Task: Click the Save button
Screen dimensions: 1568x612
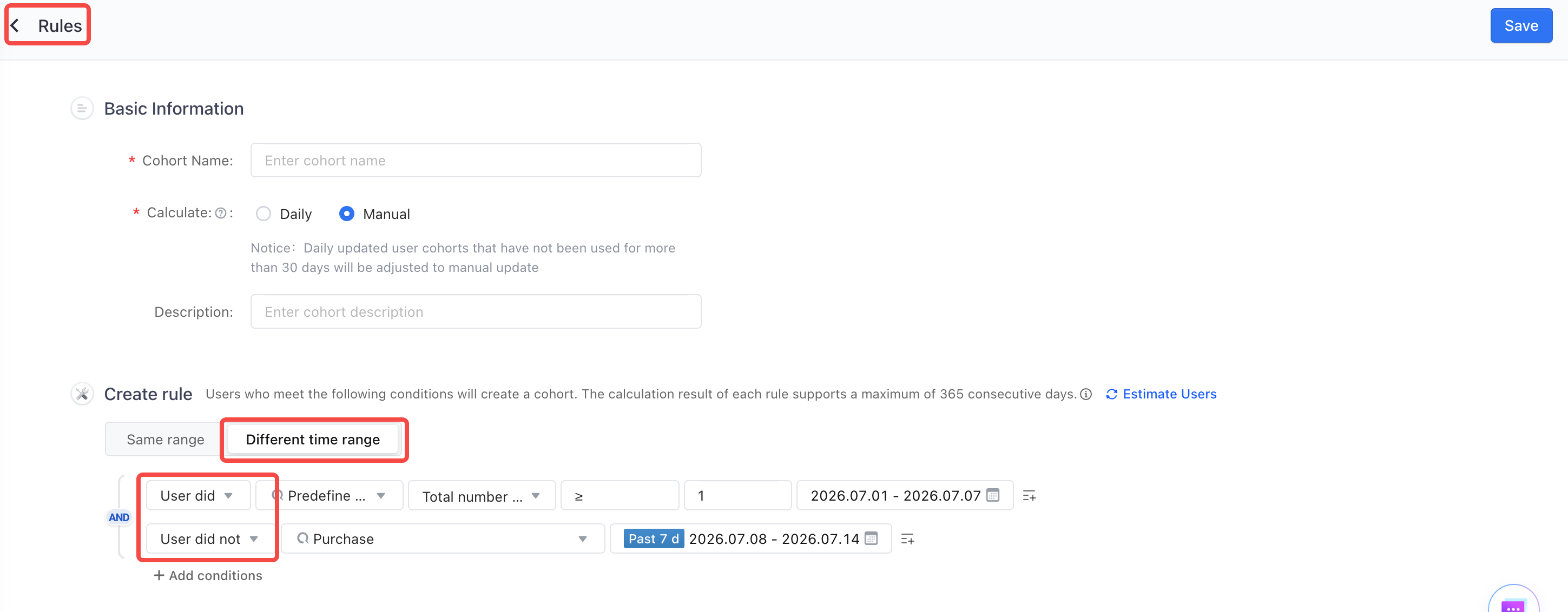Action: click(x=1520, y=25)
